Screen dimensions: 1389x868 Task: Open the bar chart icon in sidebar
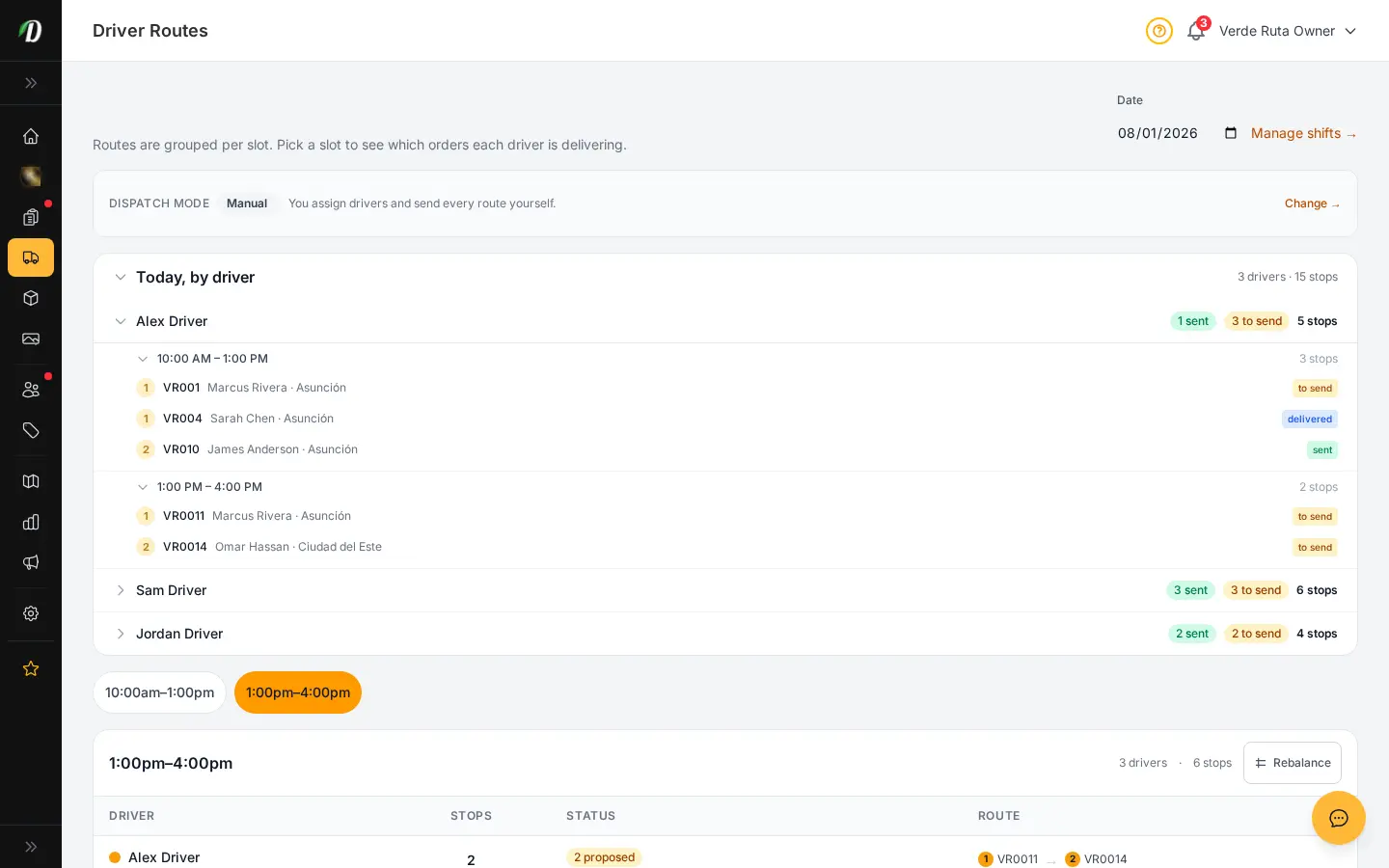[x=31, y=522]
